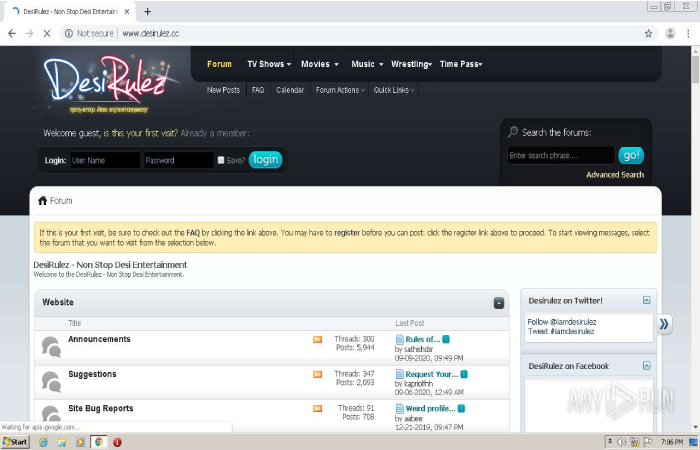Open the Chrome three-dot menu

point(688,33)
